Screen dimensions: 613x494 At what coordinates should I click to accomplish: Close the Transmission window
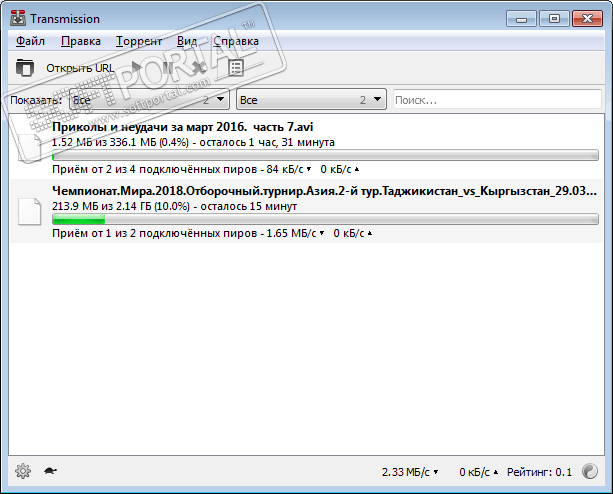587,19
